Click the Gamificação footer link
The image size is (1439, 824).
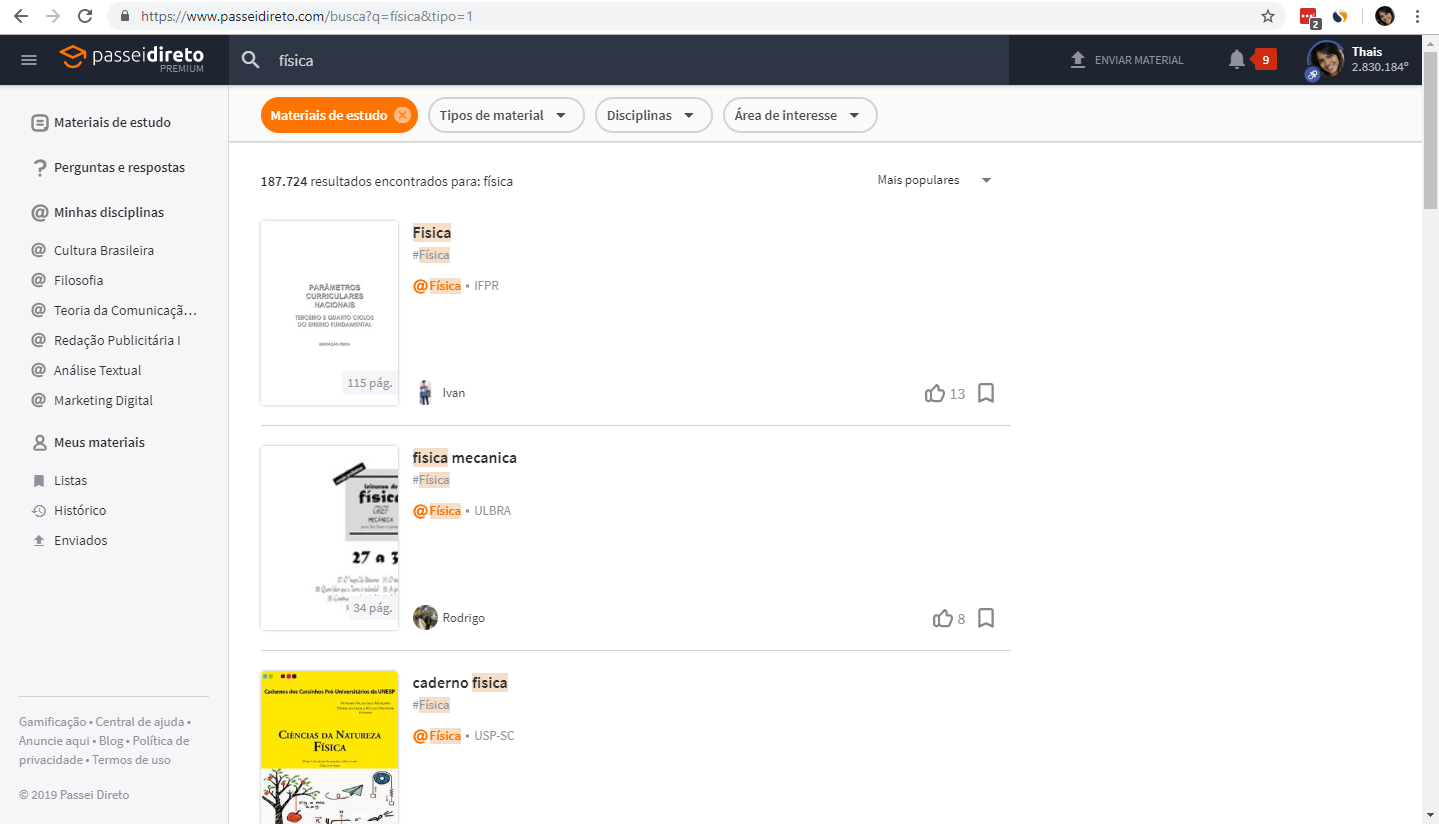coord(52,722)
